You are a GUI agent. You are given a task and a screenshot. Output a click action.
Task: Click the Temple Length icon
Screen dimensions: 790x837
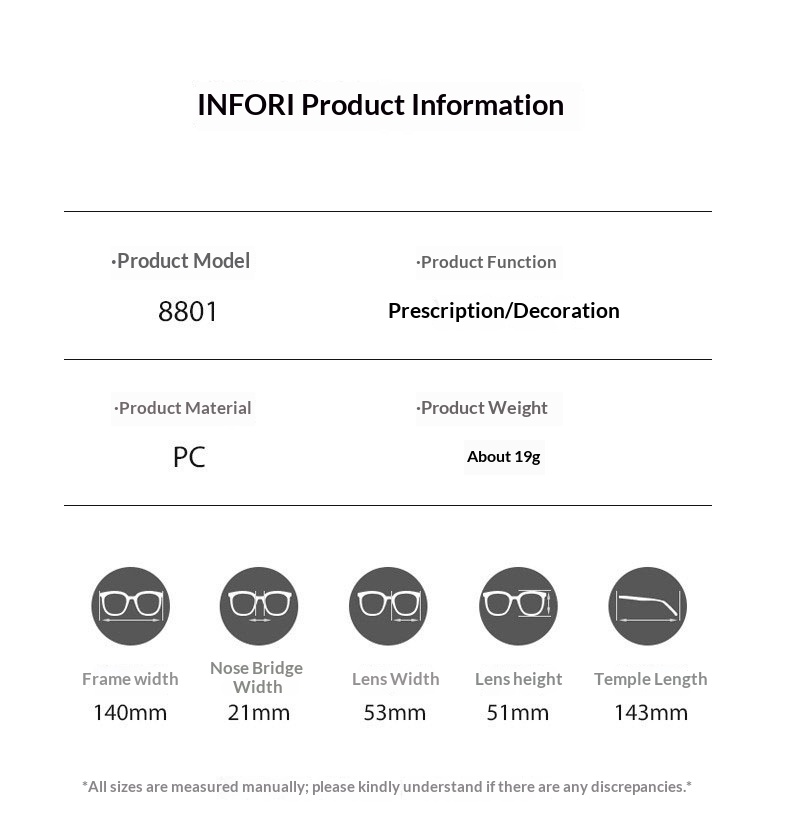coord(647,606)
